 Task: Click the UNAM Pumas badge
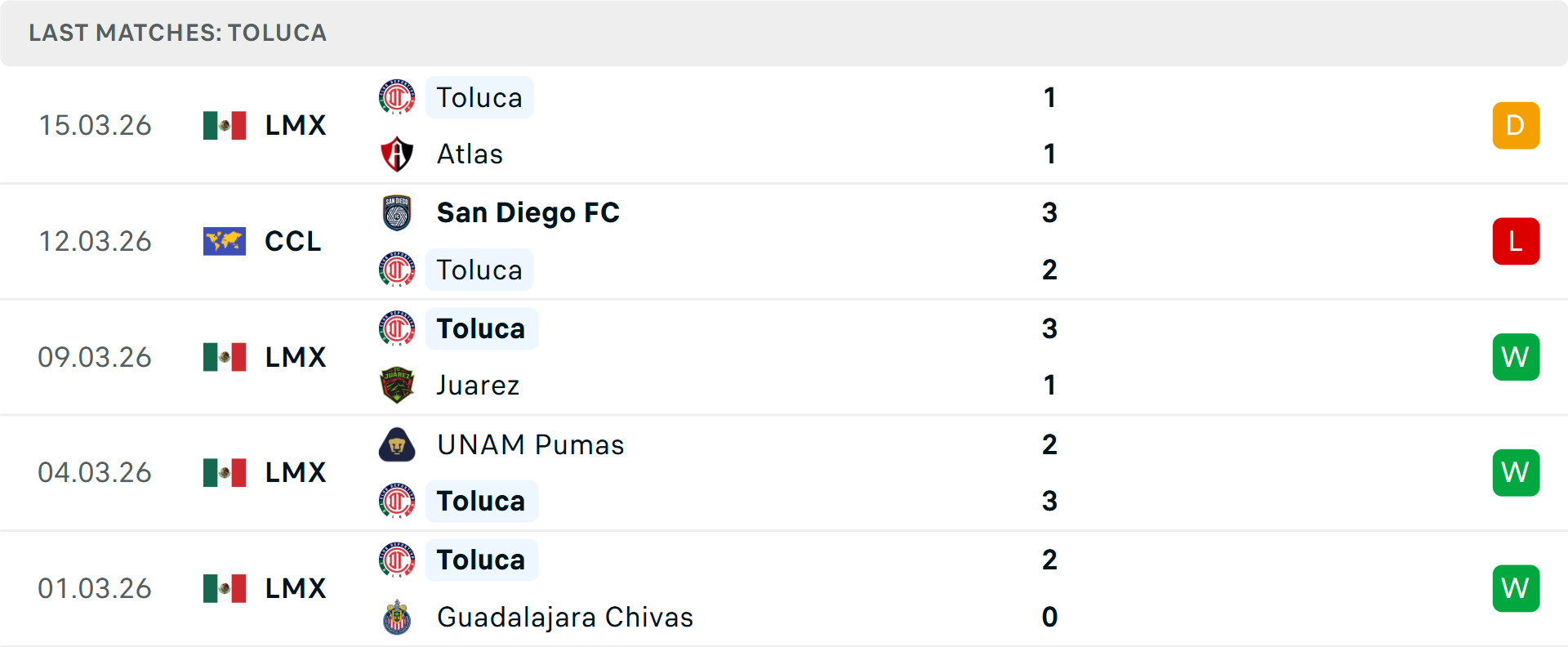[x=397, y=444]
